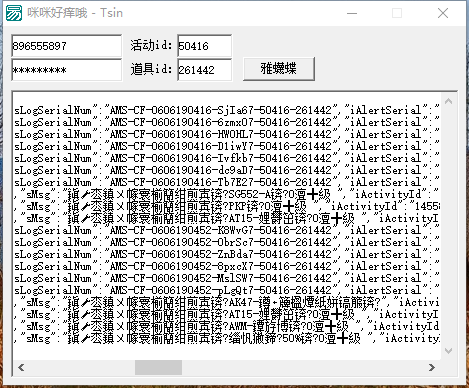This screenshot has width=469, height=388.
Task: Click the log line containing 8pxcX7
Action: pyautogui.click(x=227, y=266)
